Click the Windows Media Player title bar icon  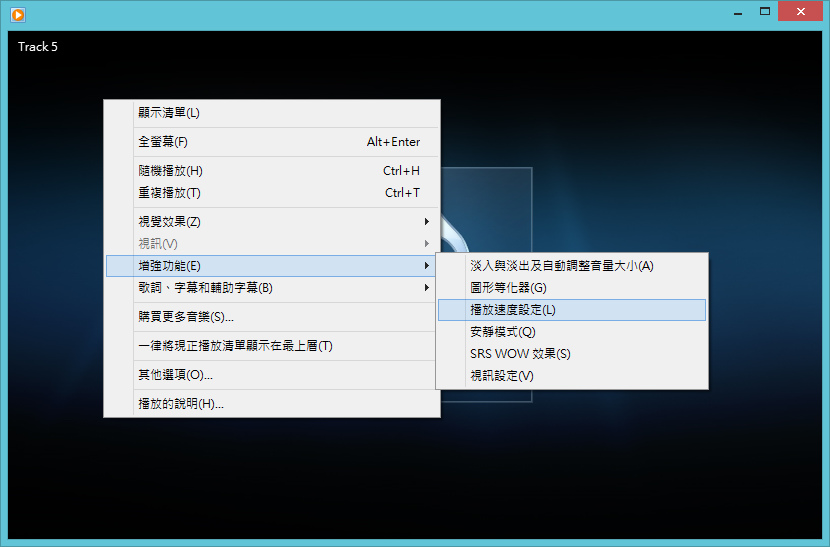18,14
